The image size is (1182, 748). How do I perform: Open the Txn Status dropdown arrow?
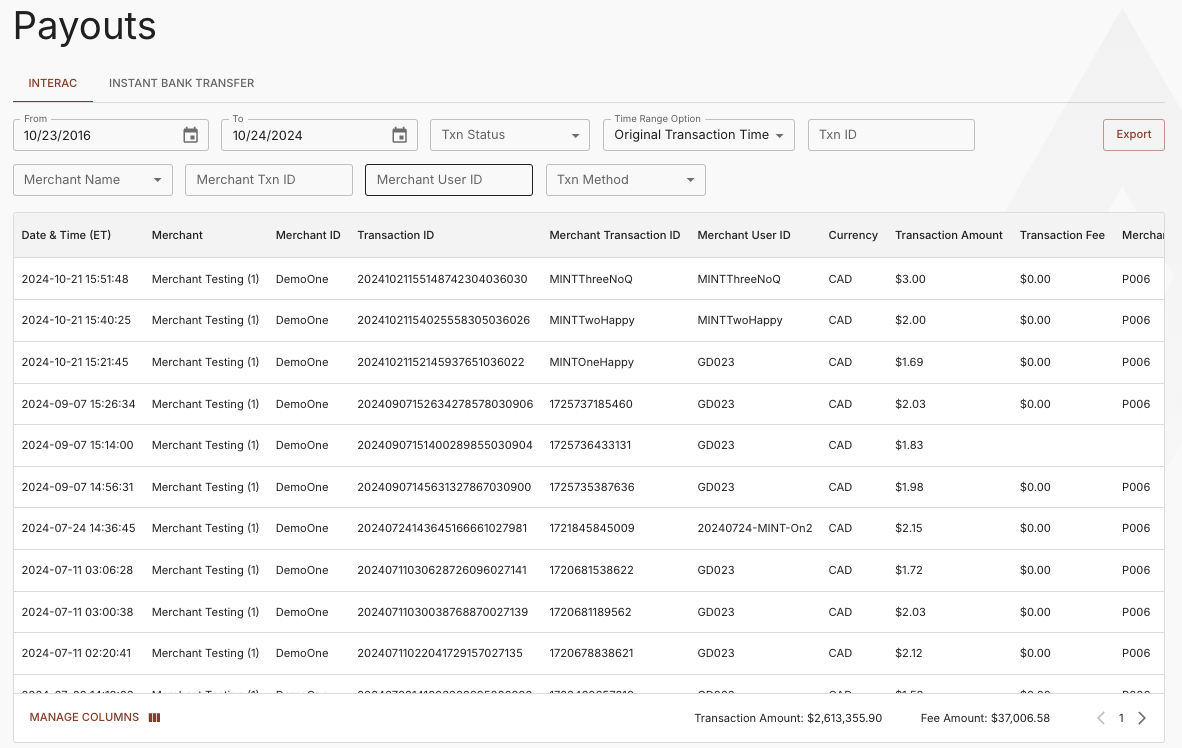click(576, 134)
